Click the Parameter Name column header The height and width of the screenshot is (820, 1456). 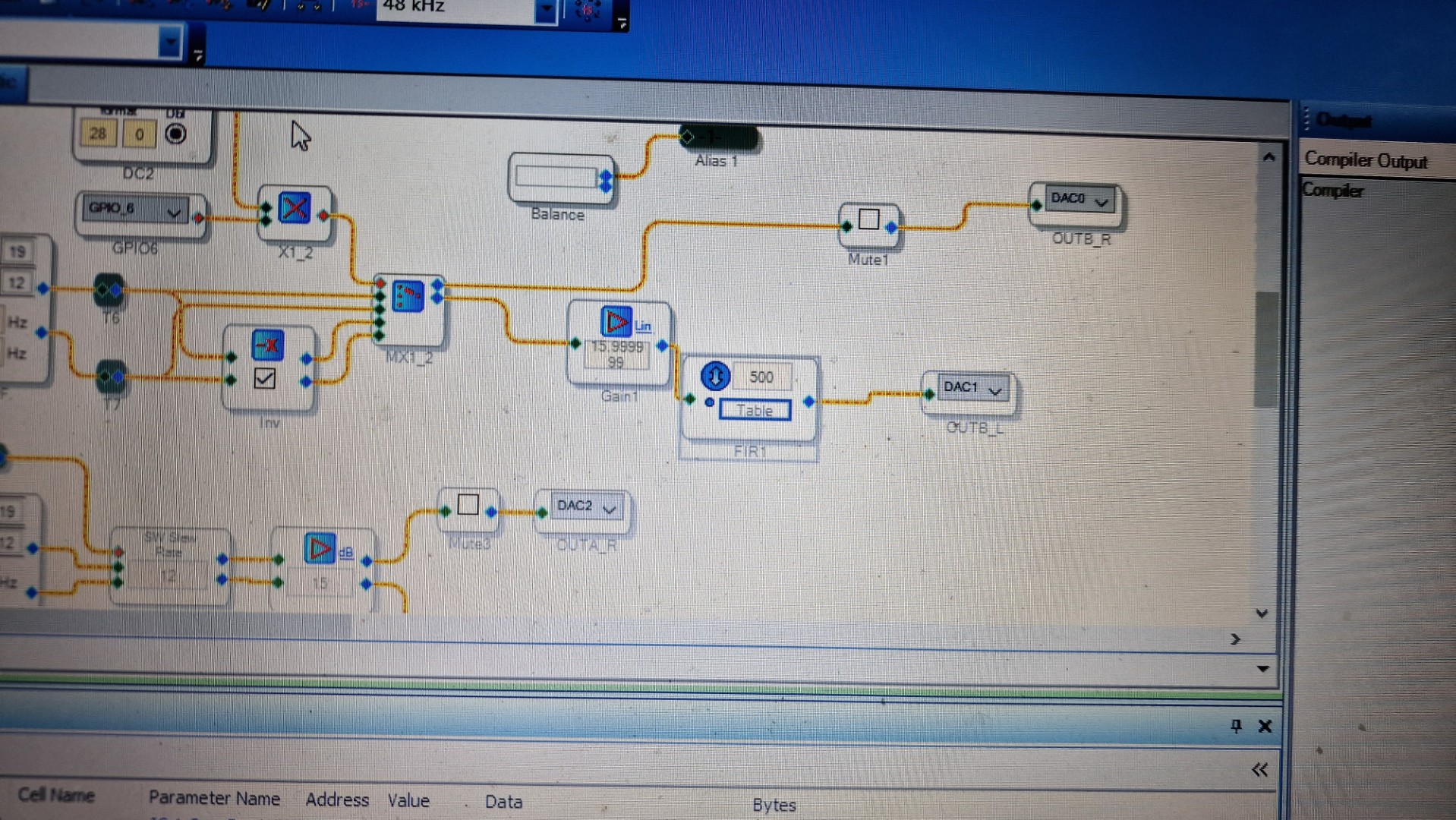214,798
